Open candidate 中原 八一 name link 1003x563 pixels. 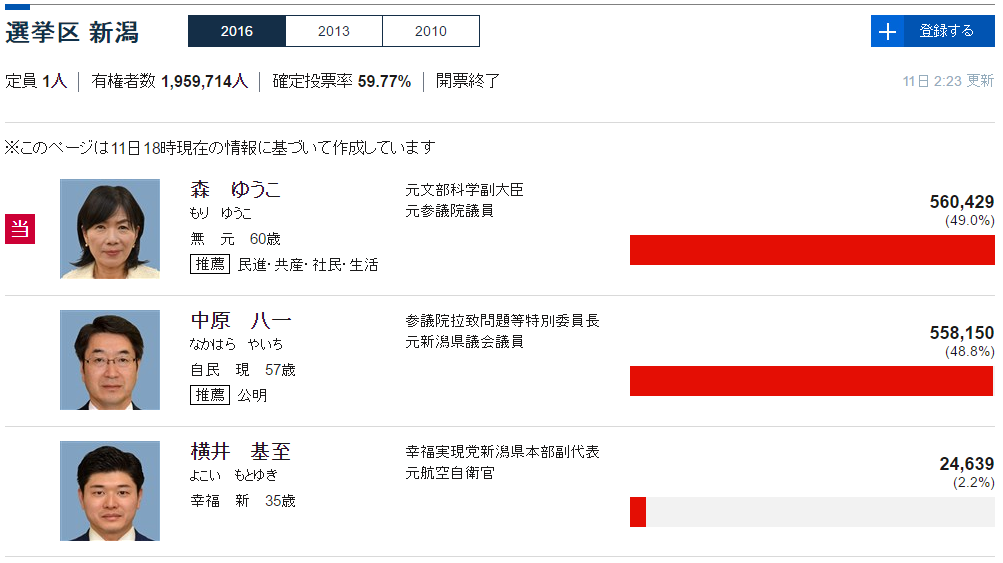click(x=241, y=321)
